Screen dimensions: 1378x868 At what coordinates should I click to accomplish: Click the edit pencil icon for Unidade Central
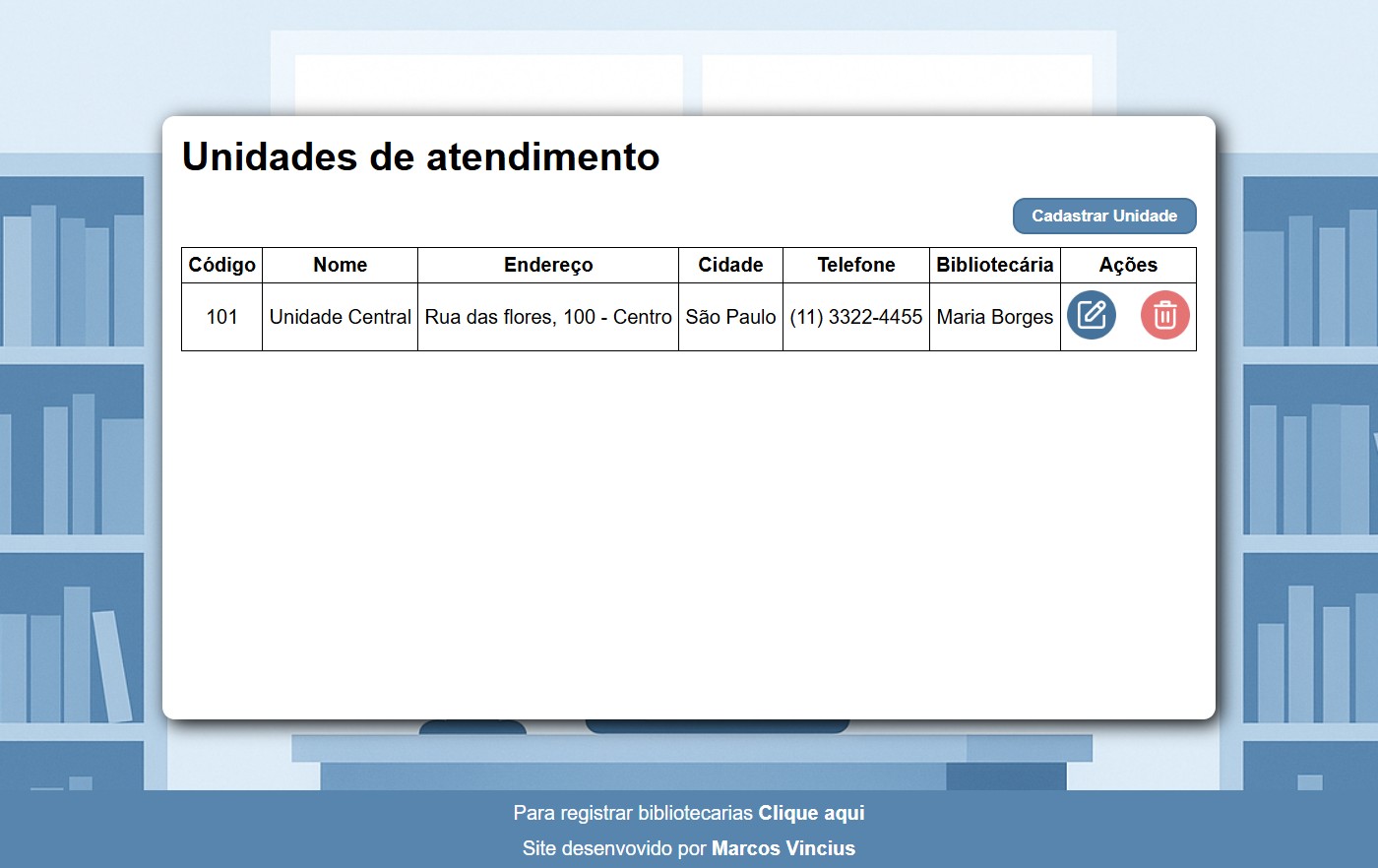point(1091,315)
